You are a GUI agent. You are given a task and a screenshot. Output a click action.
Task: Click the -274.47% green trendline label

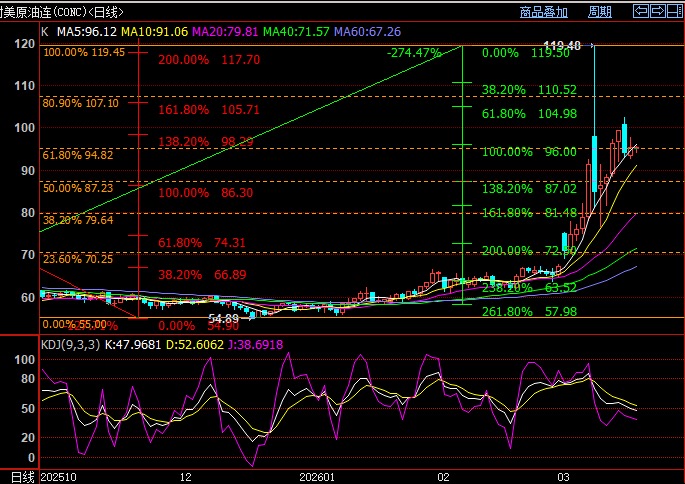[x=414, y=52]
